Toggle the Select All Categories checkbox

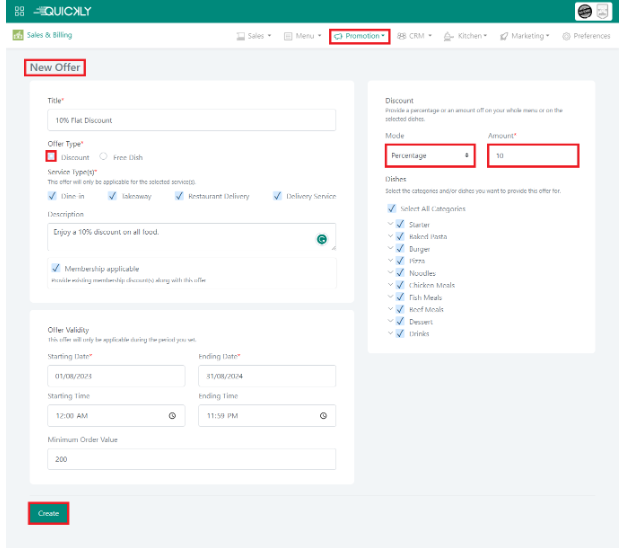click(390, 209)
